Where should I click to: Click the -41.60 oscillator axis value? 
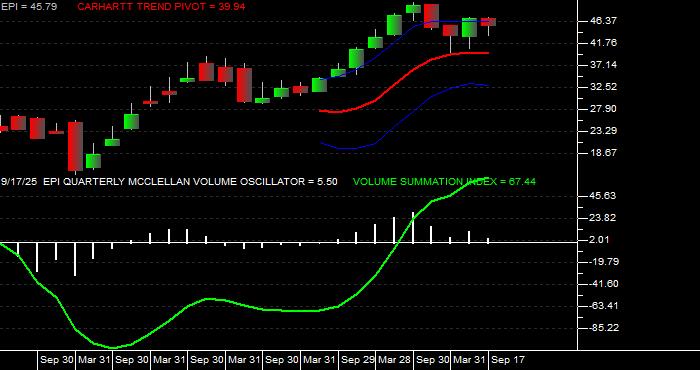point(603,284)
